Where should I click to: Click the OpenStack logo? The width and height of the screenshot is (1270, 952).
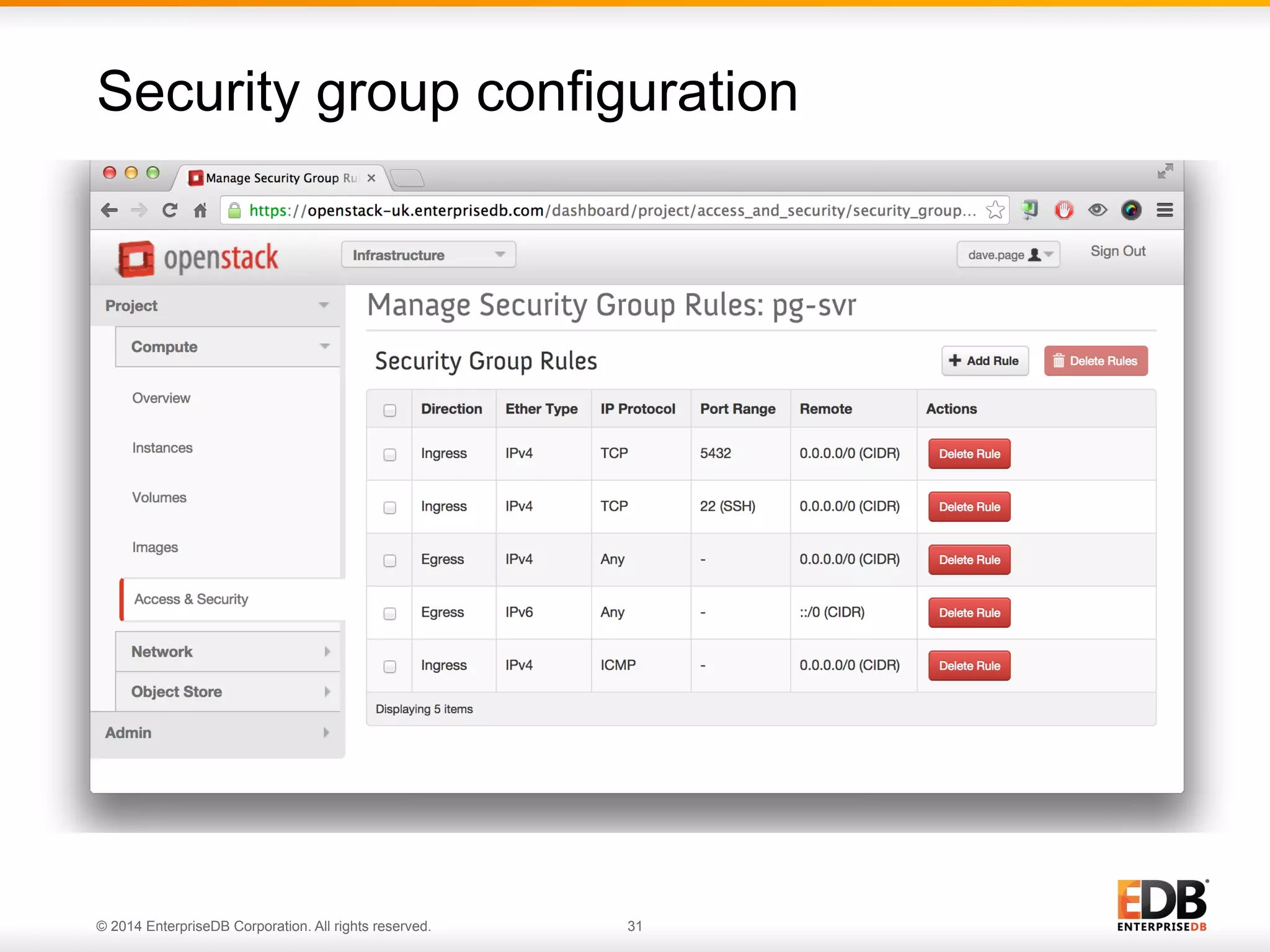point(198,258)
